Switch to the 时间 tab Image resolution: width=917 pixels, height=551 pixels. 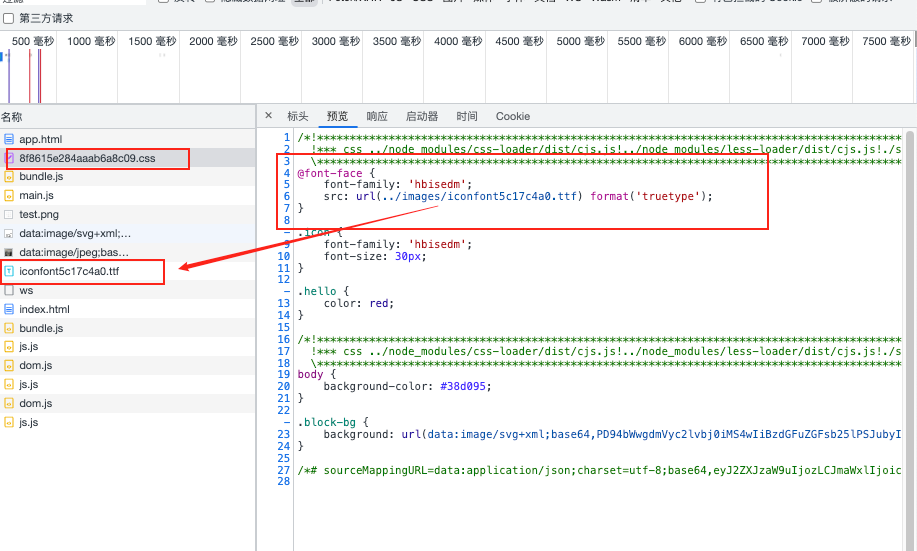(467, 116)
